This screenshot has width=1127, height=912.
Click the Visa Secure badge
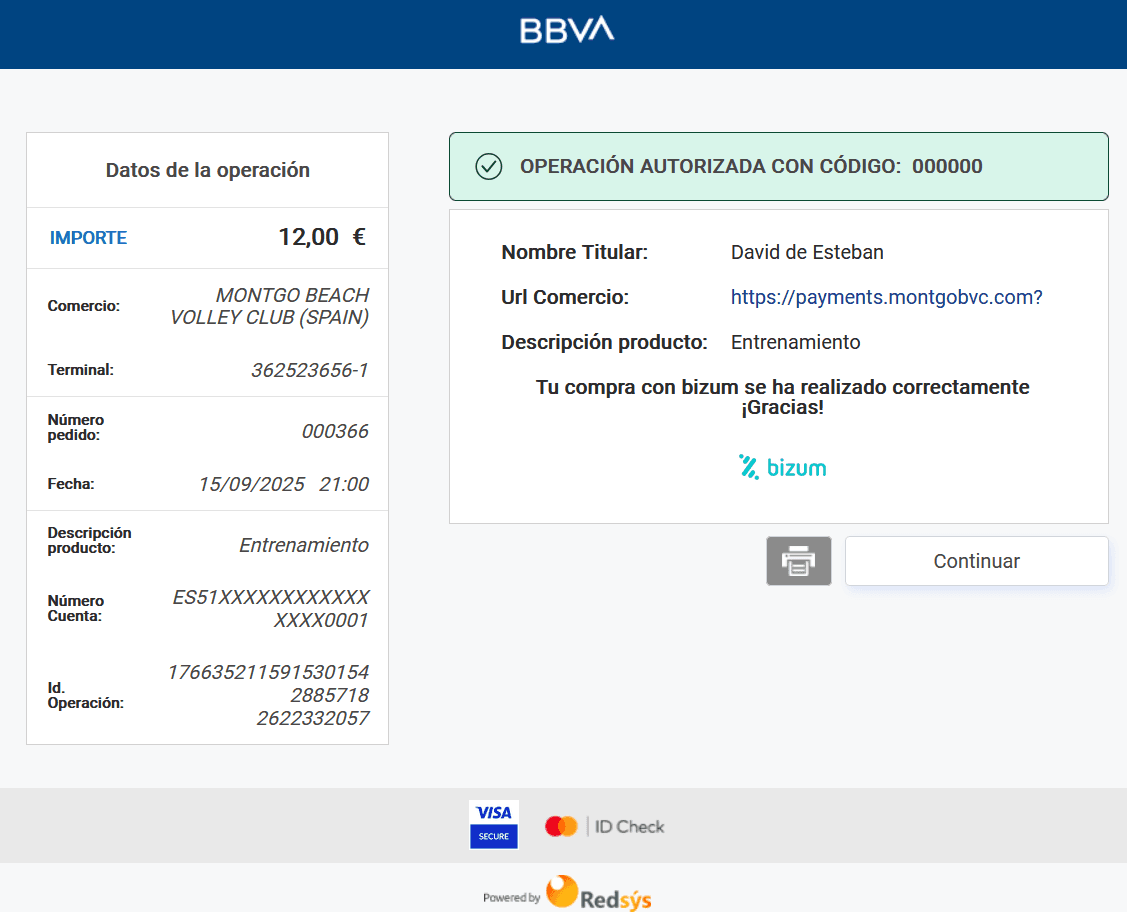tap(493, 824)
